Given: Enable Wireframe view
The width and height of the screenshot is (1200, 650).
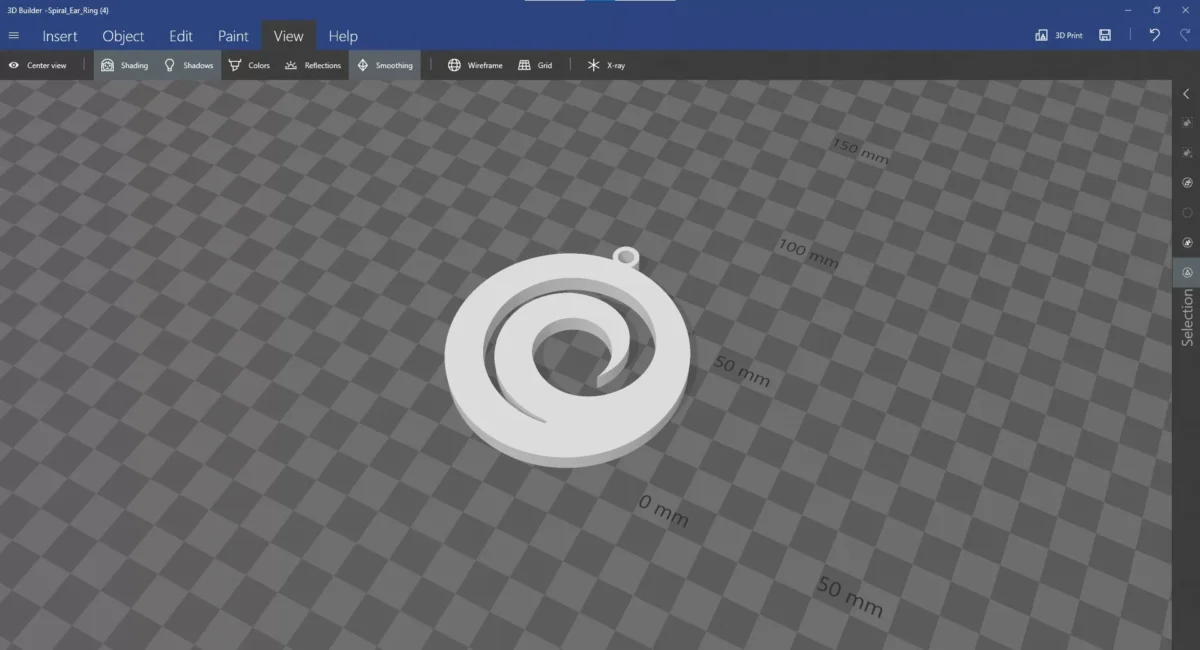Looking at the screenshot, I should (475, 65).
